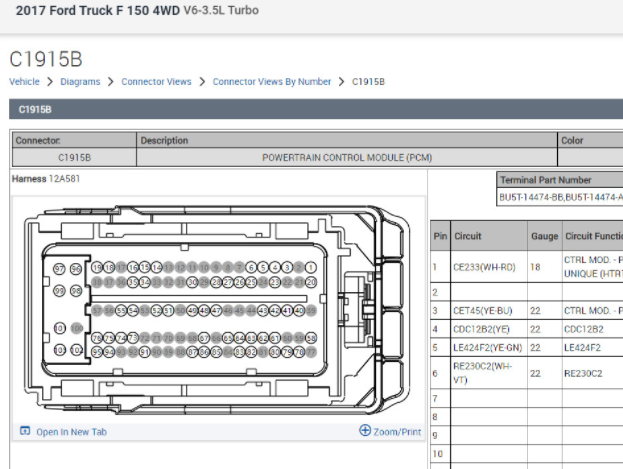Click circuit LE424F2(YE-GN) in Circuit column

488,348
